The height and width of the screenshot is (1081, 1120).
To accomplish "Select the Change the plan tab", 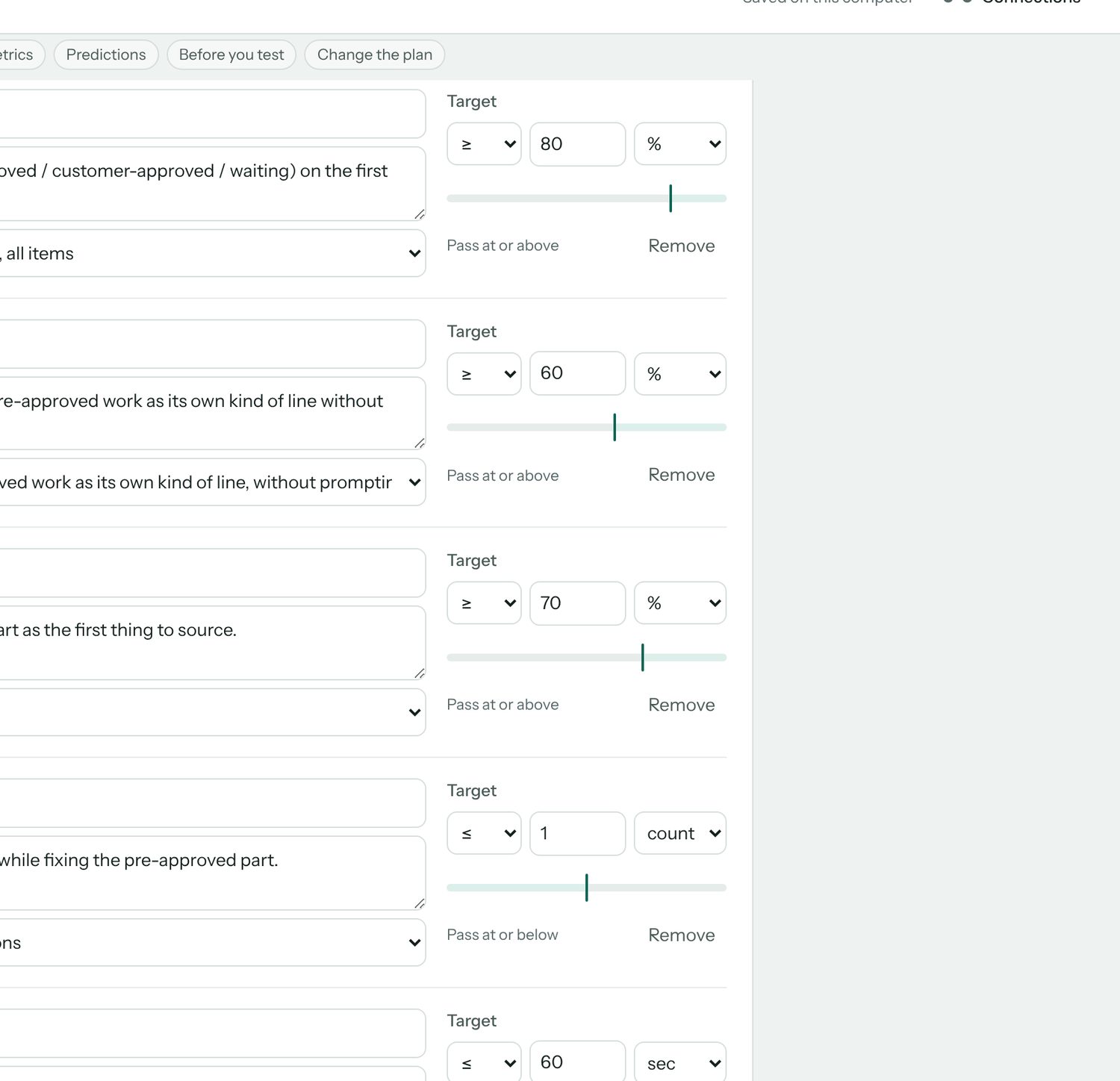I will [375, 54].
